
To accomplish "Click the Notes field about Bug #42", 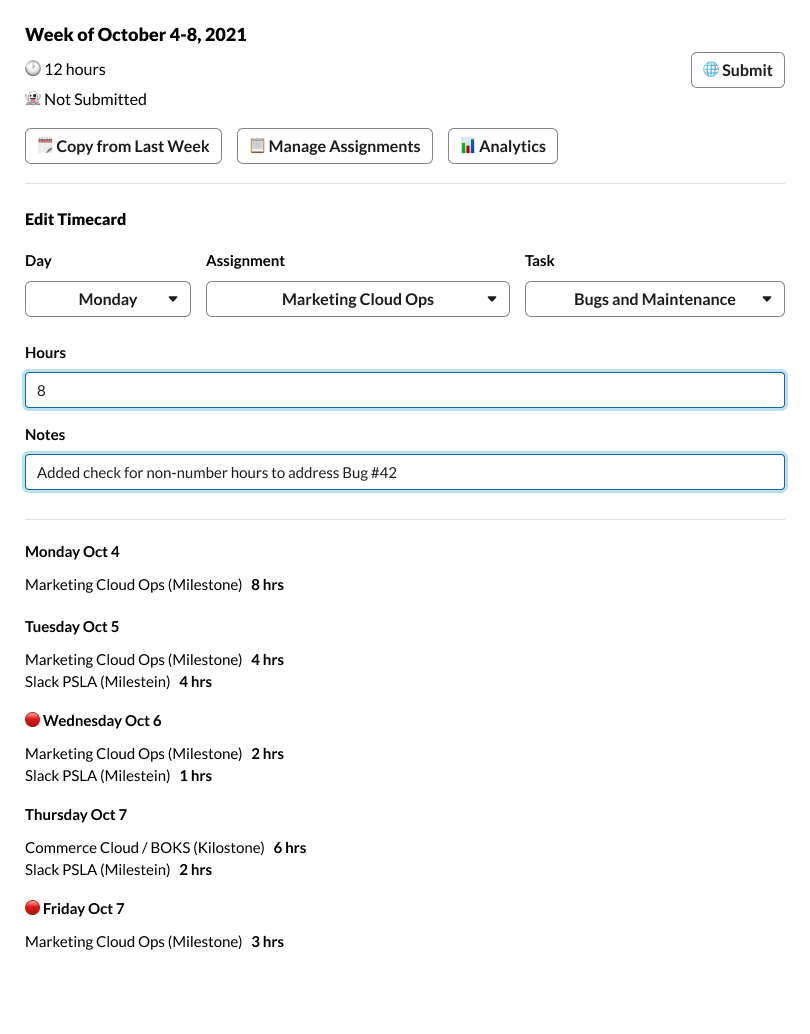I will point(405,472).
